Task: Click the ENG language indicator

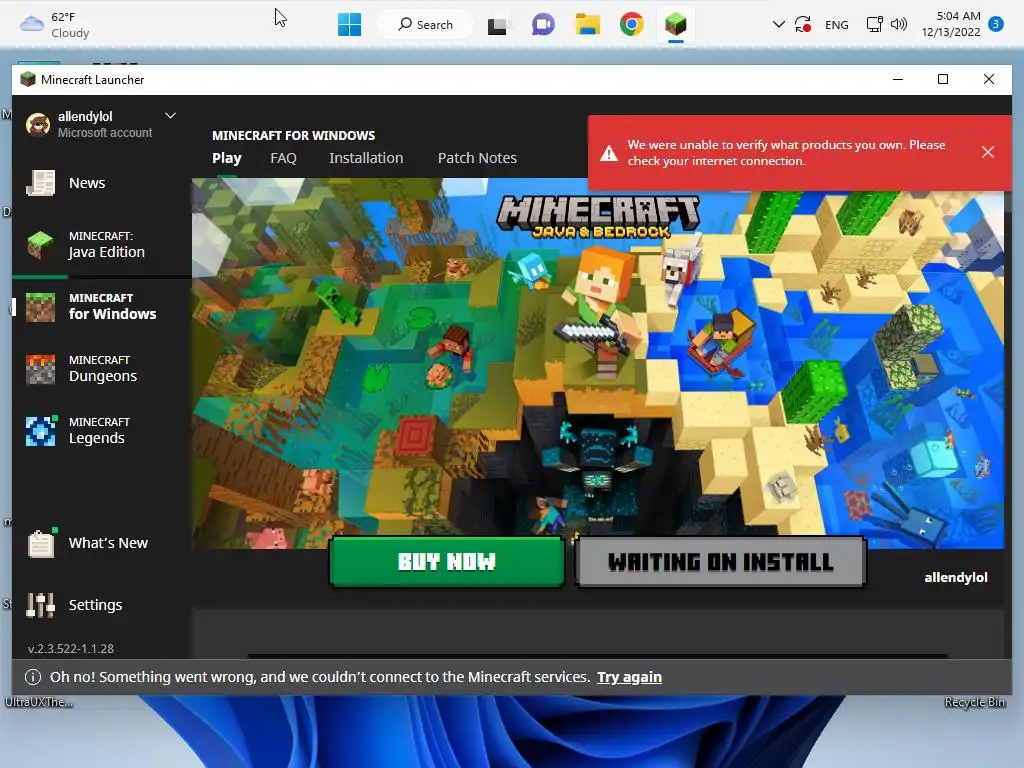Action: [x=837, y=25]
